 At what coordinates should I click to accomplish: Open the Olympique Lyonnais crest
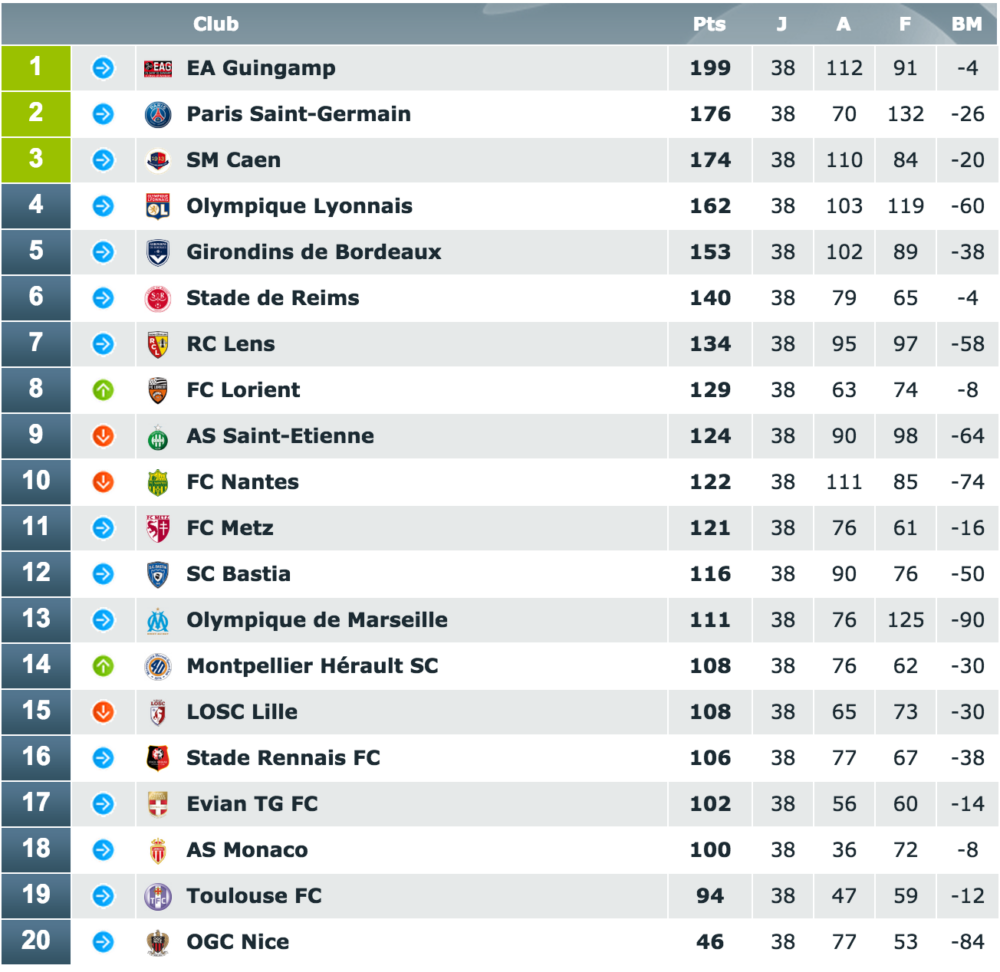click(x=159, y=205)
